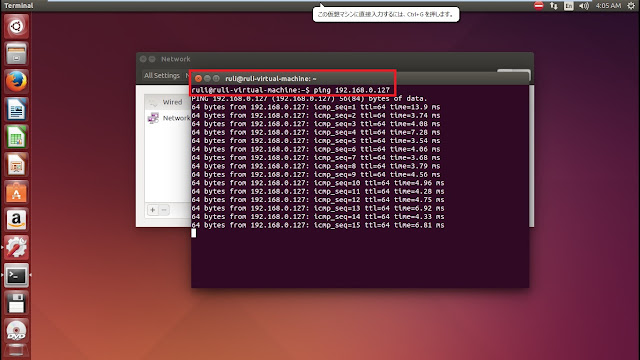Click the terminal cursor block

(193, 233)
